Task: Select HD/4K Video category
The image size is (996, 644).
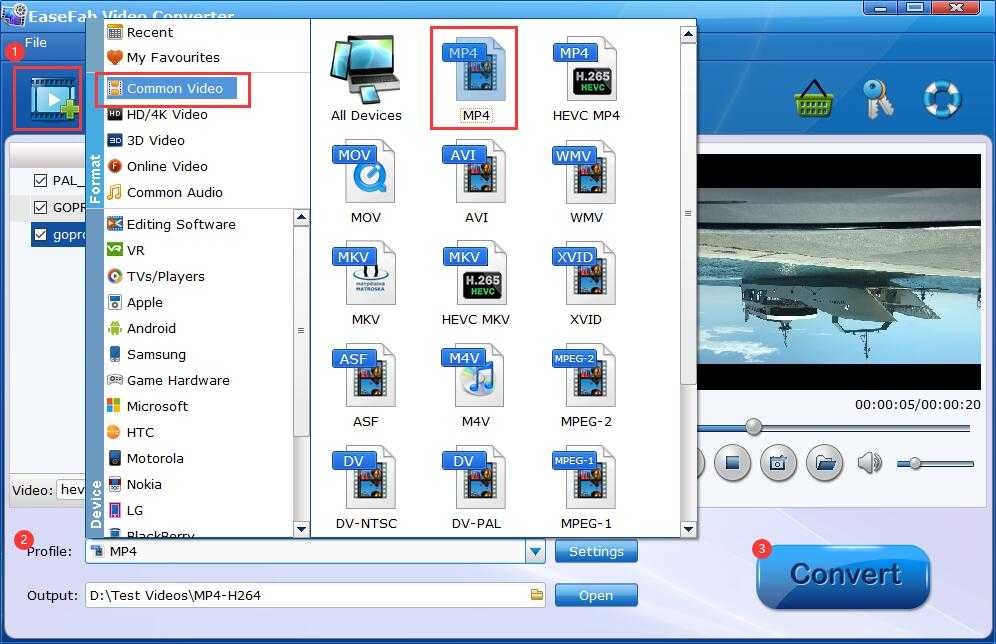Action: click(x=166, y=114)
